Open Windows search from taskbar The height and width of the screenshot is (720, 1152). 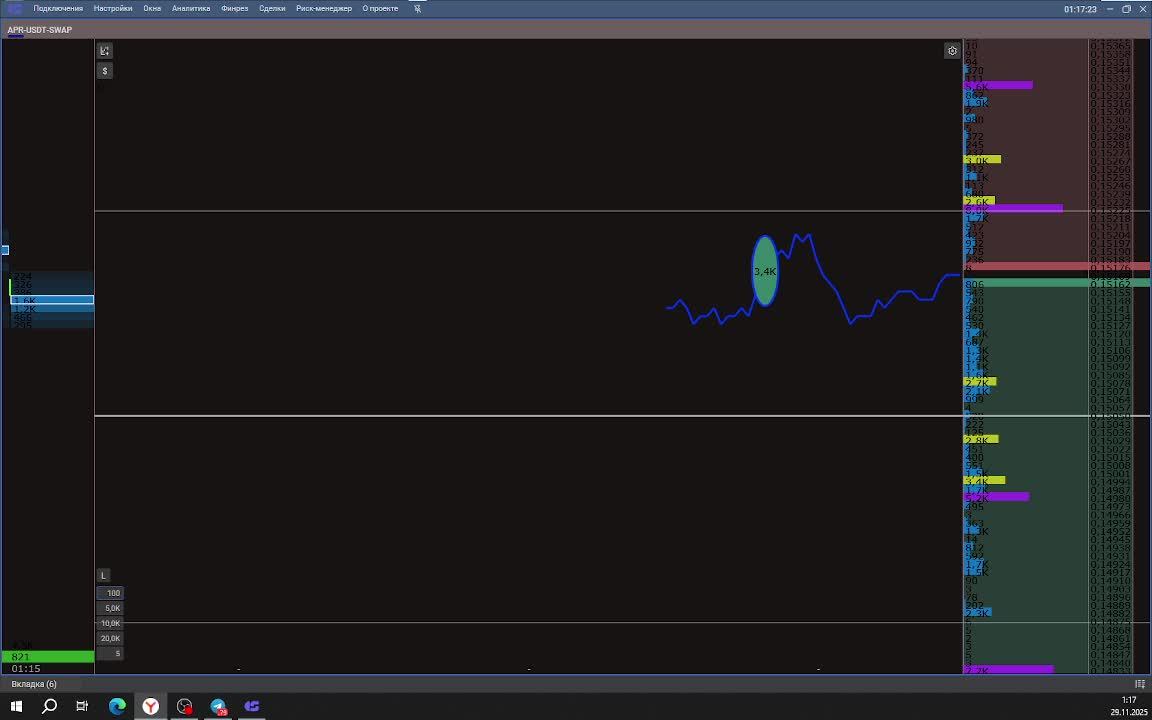coord(49,707)
